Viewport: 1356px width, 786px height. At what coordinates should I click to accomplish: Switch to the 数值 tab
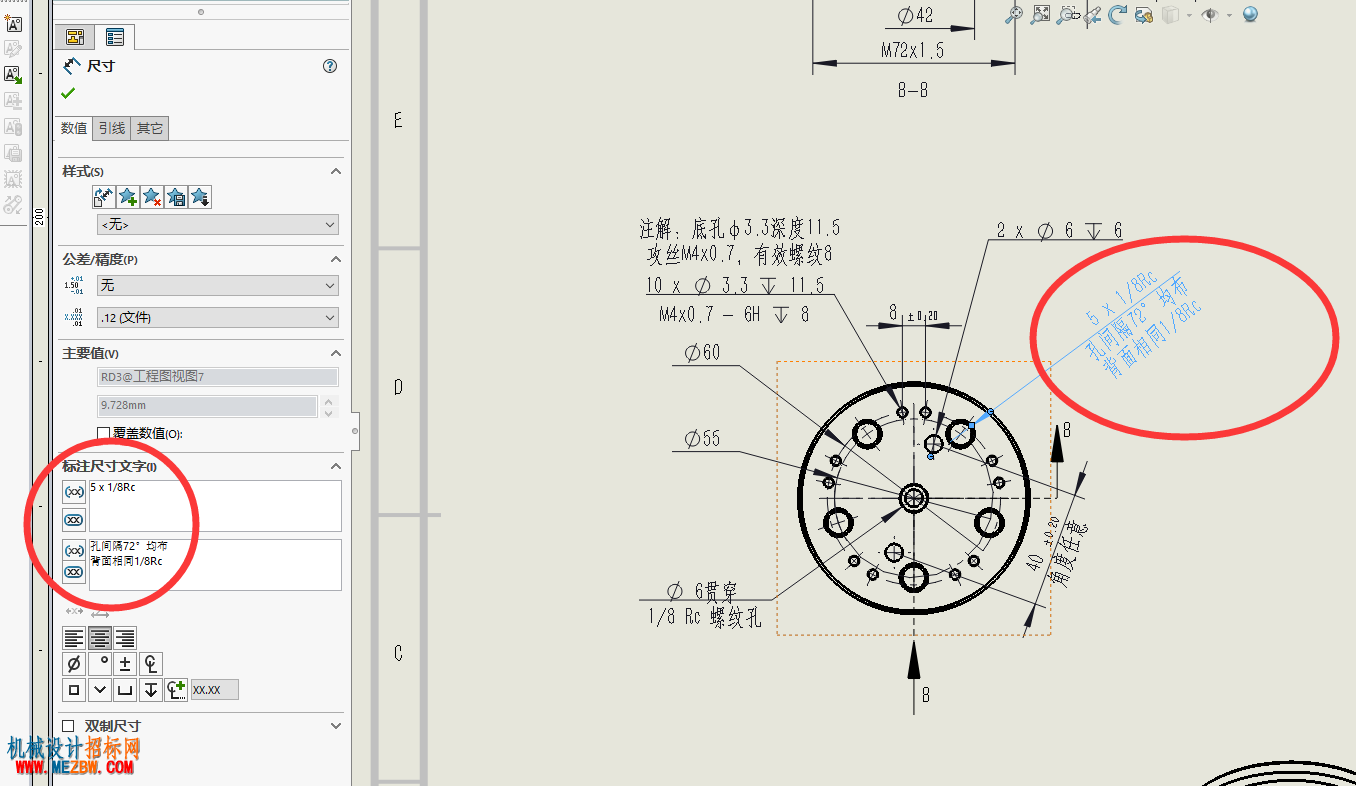[x=74, y=128]
